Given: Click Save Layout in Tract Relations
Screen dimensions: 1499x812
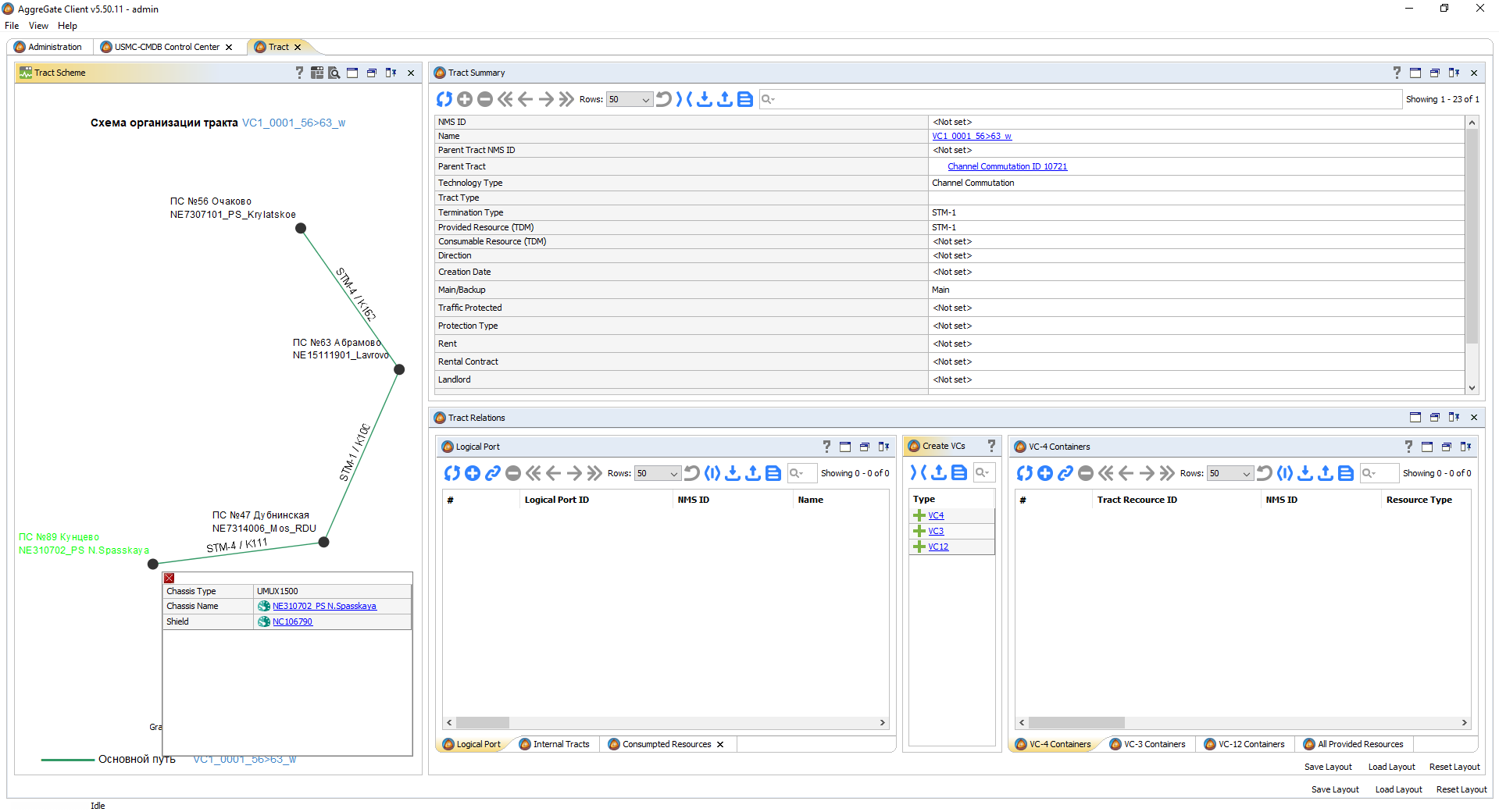Looking at the screenshot, I should pos(1328,767).
